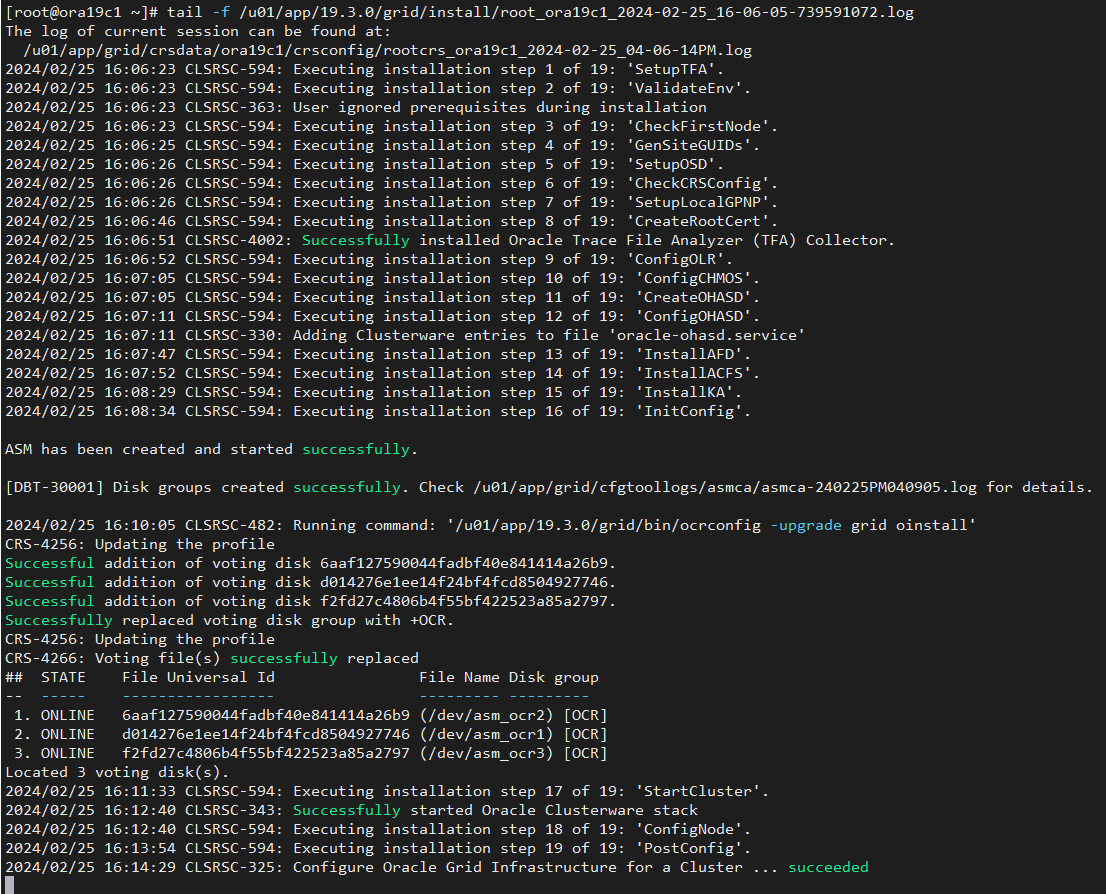Click the asmca-240225PM040905.log path
Image resolution: width=1106 pixels, height=894 pixels.
725,488
